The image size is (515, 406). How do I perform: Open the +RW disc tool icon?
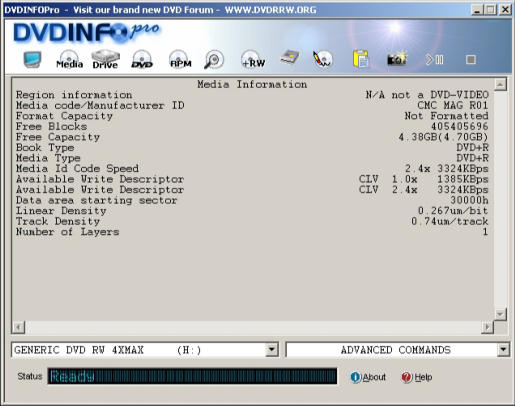click(253, 59)
